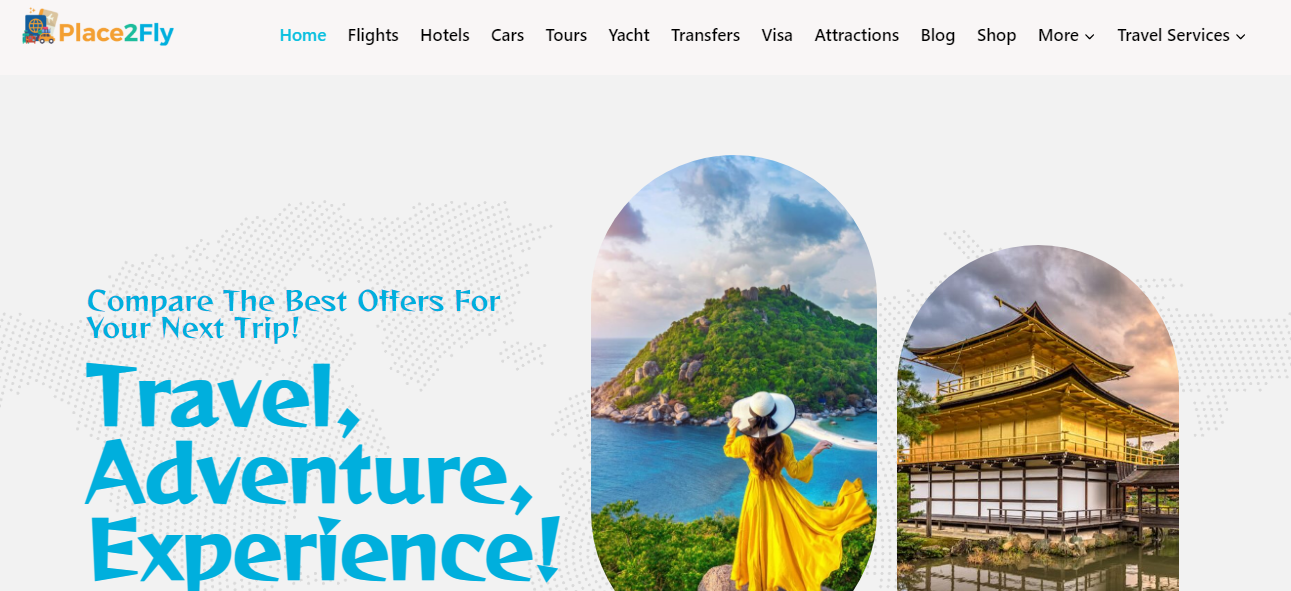The height and width of the screenshot is (591, 1291).
Task: Go to the Shop page
Action: (996, 35)
